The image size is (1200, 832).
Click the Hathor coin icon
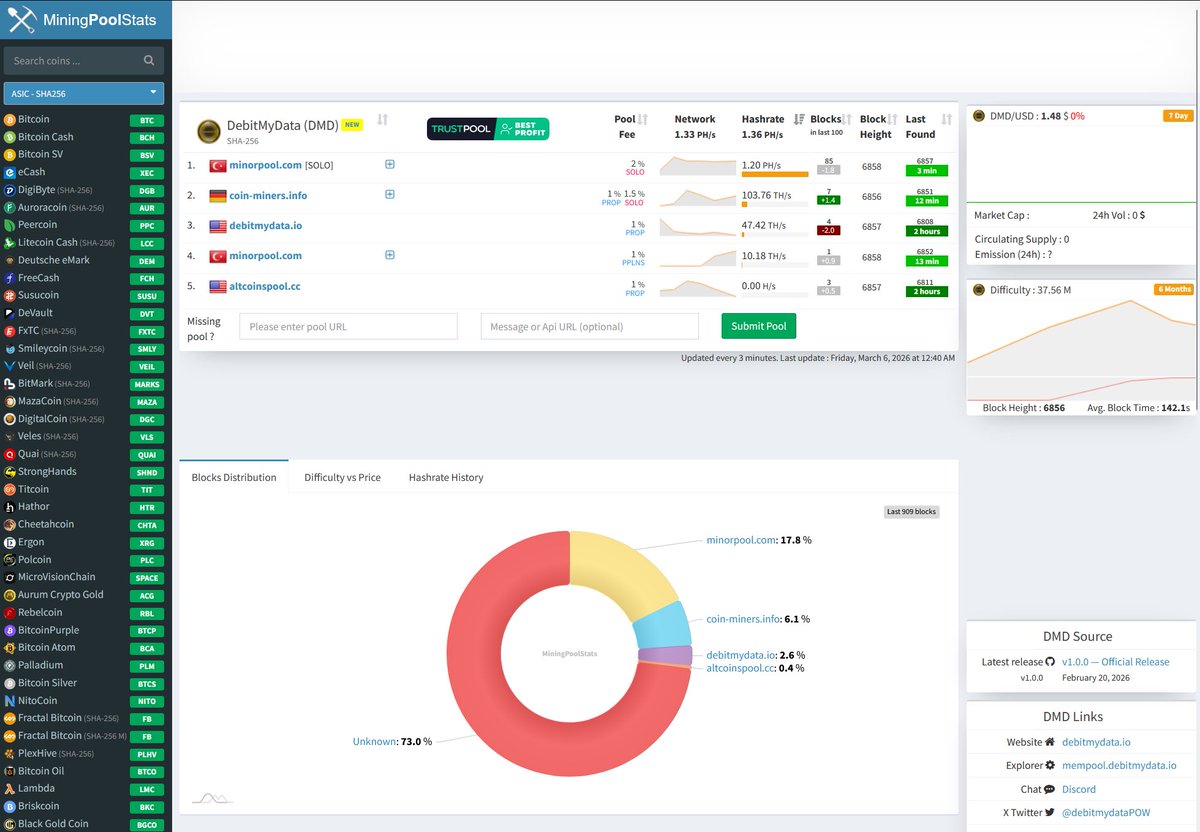pyautogui.click(x=10, y=507)
